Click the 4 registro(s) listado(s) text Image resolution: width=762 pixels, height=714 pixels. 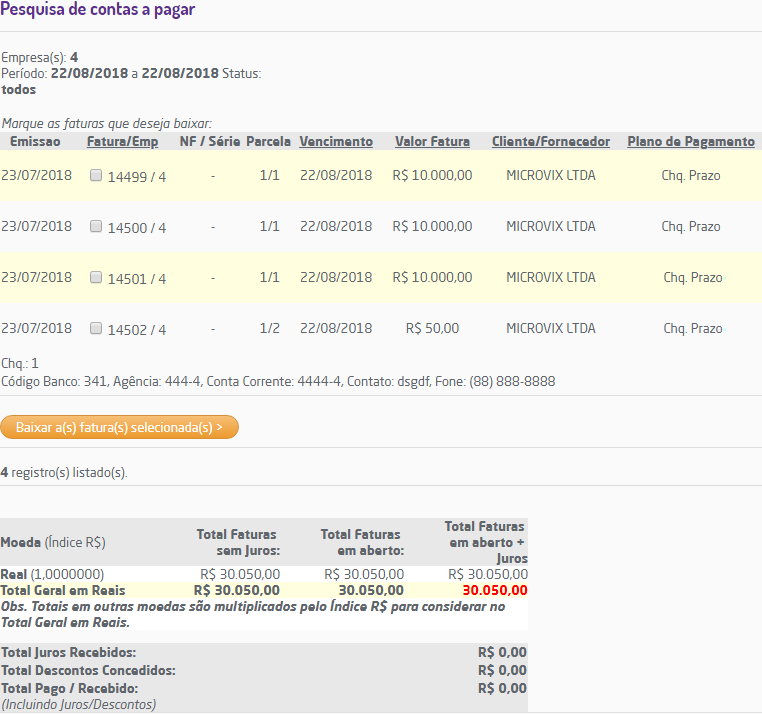(x=64, y=472)
